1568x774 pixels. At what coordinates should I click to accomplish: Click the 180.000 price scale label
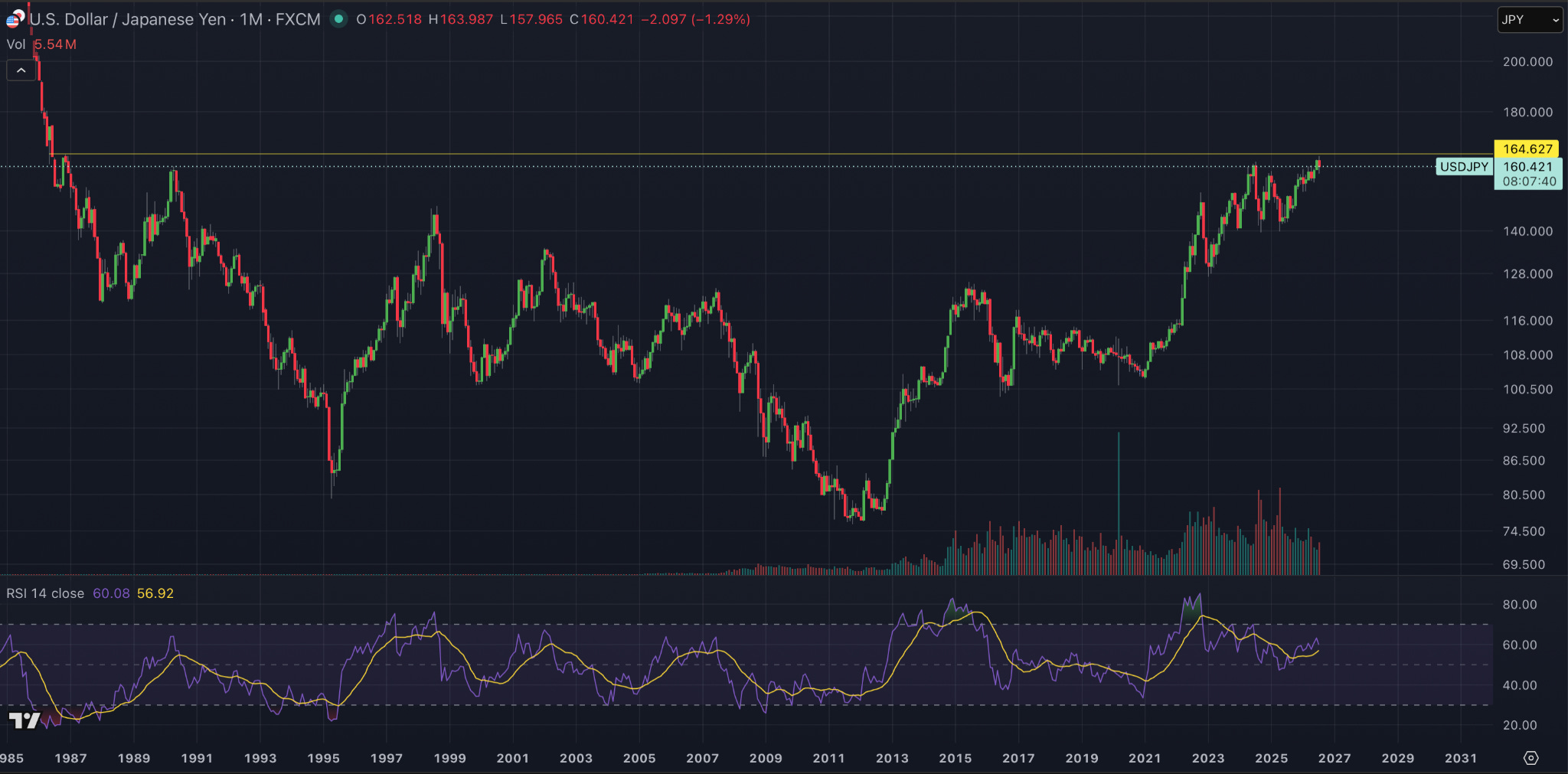point(1527,112)
